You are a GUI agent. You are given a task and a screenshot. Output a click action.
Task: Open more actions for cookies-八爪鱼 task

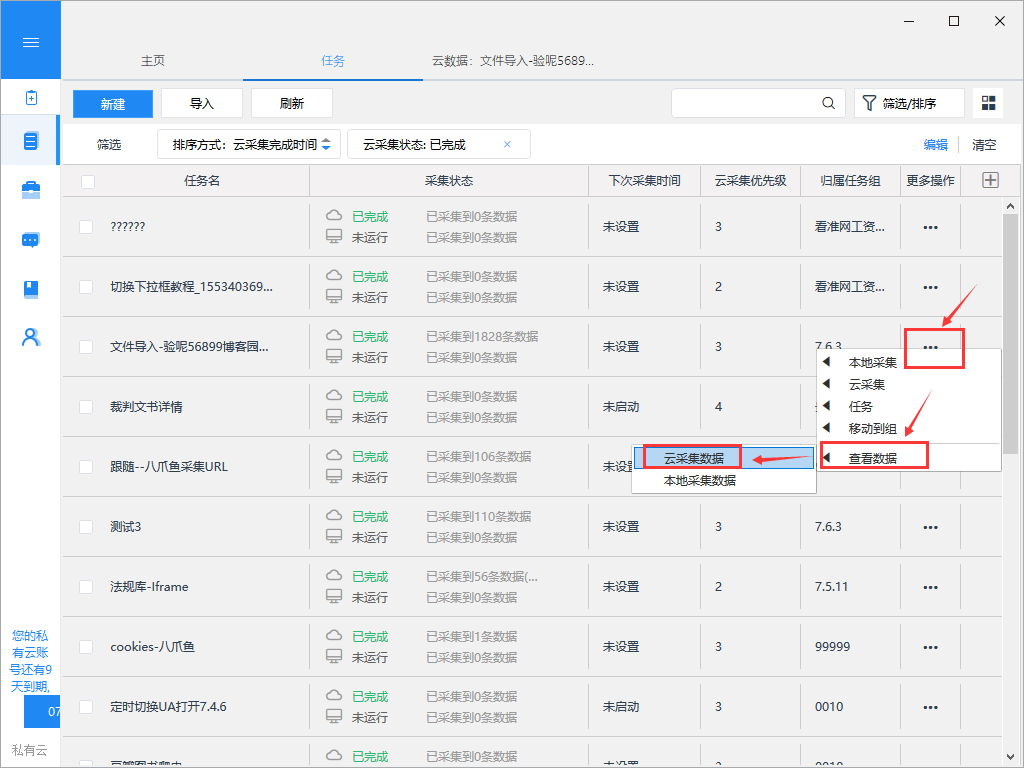point(930,647)
